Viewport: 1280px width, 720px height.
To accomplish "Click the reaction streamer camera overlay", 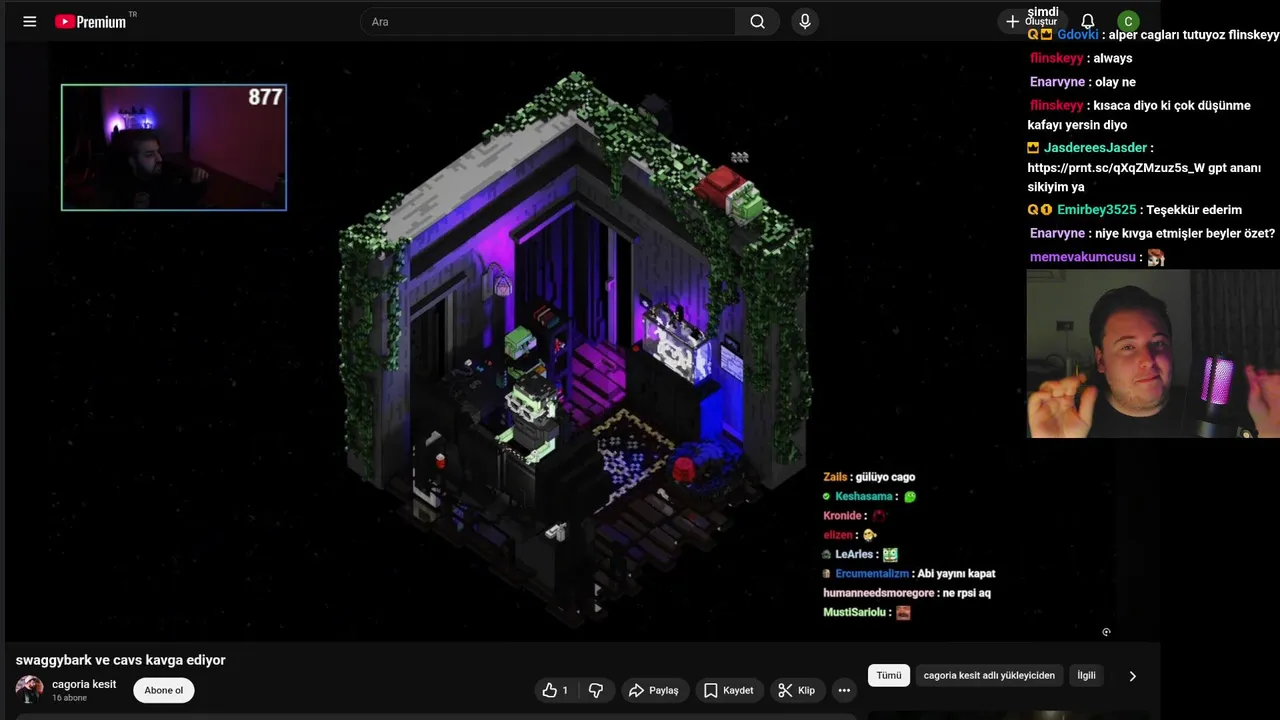I will coord(1153,354).
